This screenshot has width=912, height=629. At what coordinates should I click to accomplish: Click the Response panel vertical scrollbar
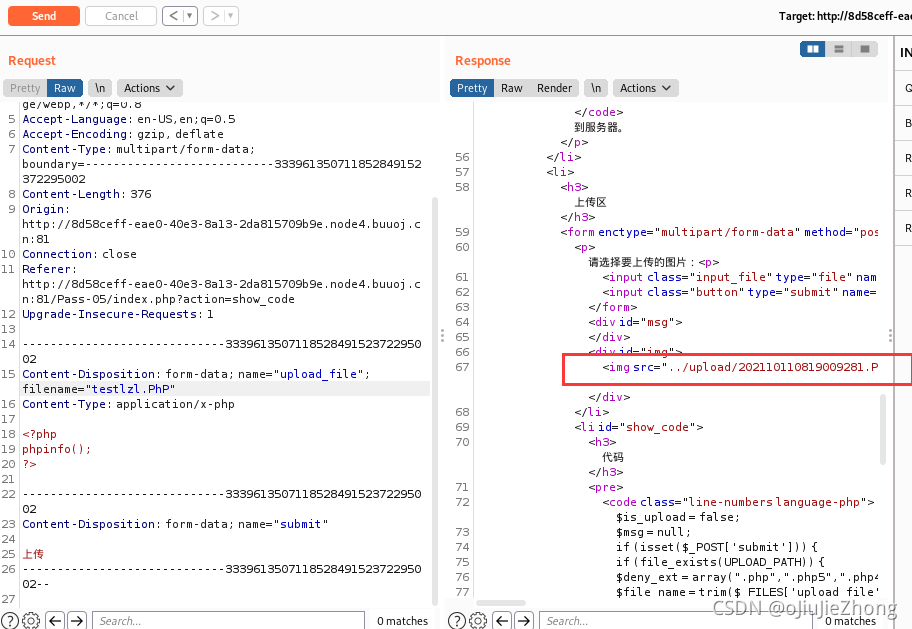pyautogui.click(x=883, y=429)
